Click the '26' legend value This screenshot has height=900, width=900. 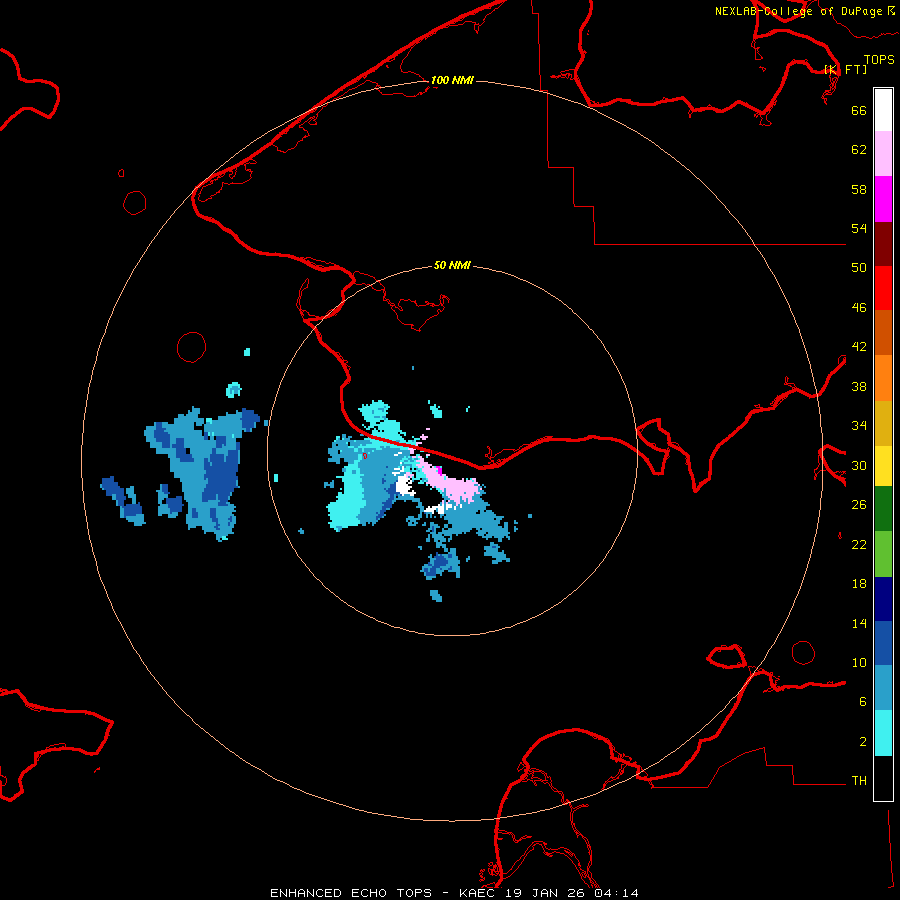[x=859, y=505]
